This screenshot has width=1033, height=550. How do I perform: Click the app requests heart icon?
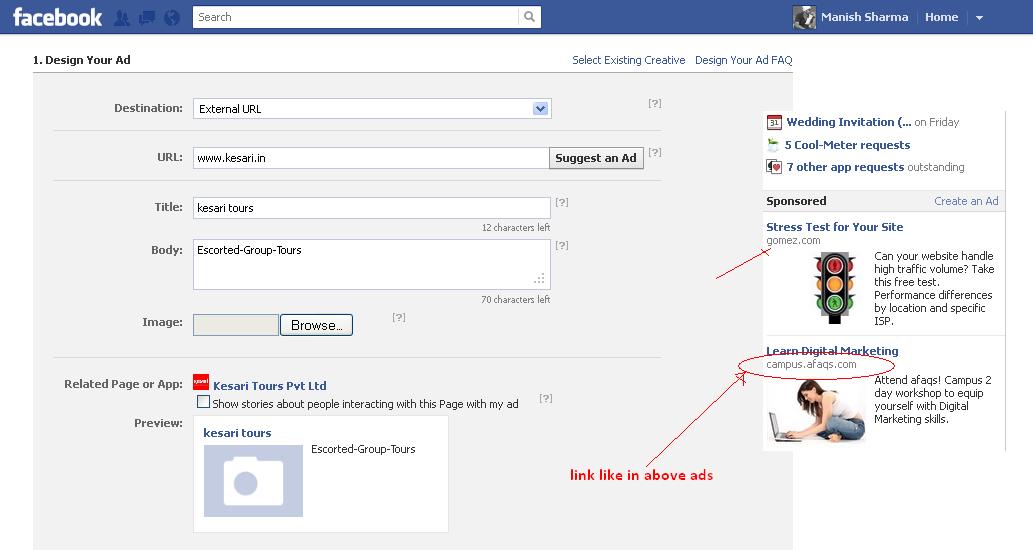point(774,167)
